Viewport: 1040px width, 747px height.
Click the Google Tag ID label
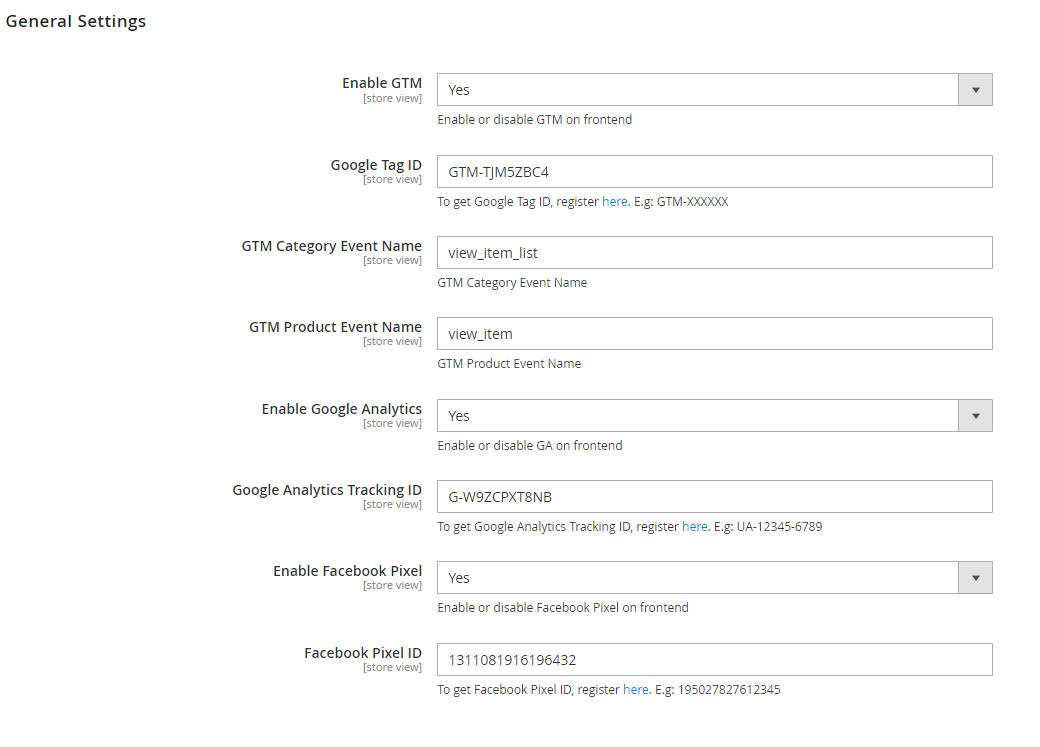pos(376,165)
